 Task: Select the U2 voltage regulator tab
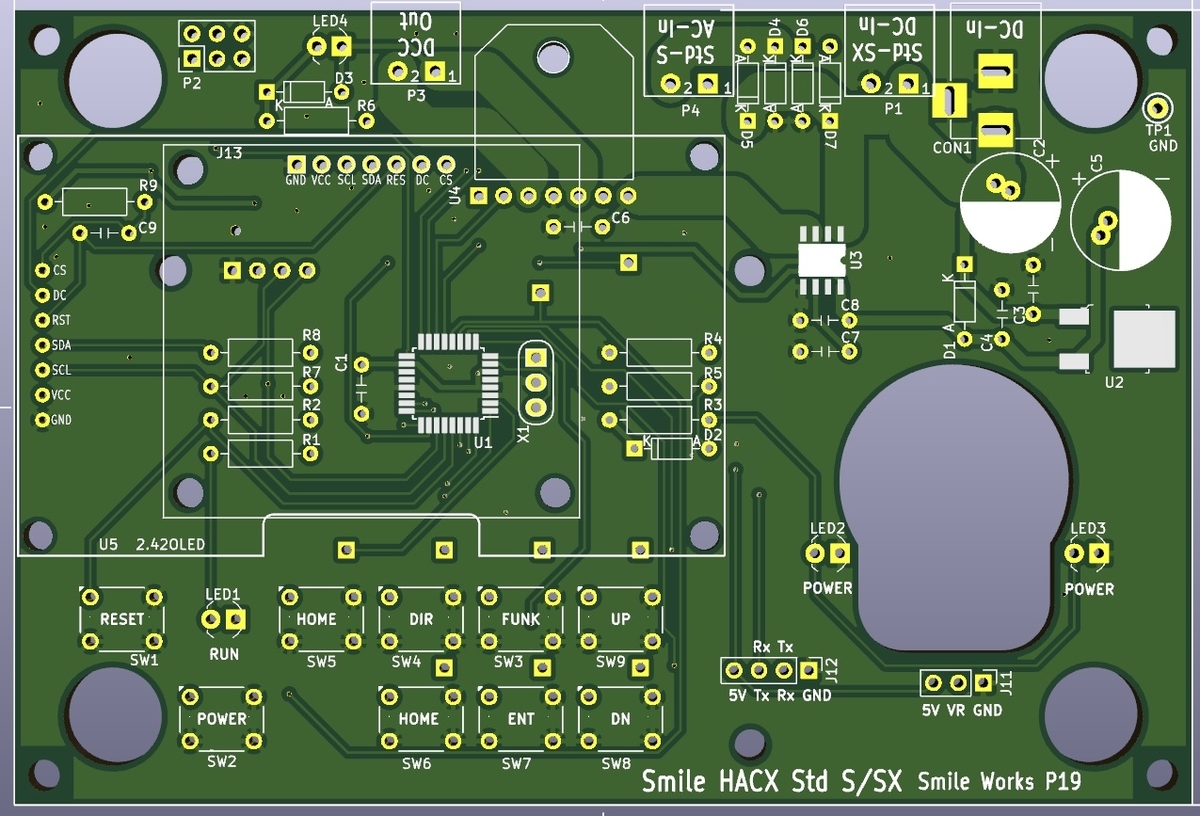point(1146,338)
